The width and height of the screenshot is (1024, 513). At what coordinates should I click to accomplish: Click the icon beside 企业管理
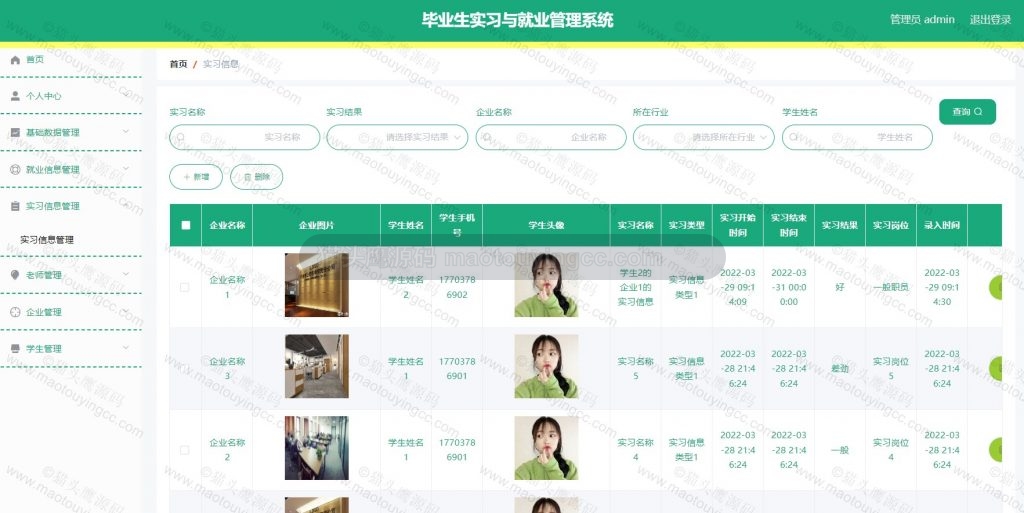pyautogui.click(x=15, y=312)
